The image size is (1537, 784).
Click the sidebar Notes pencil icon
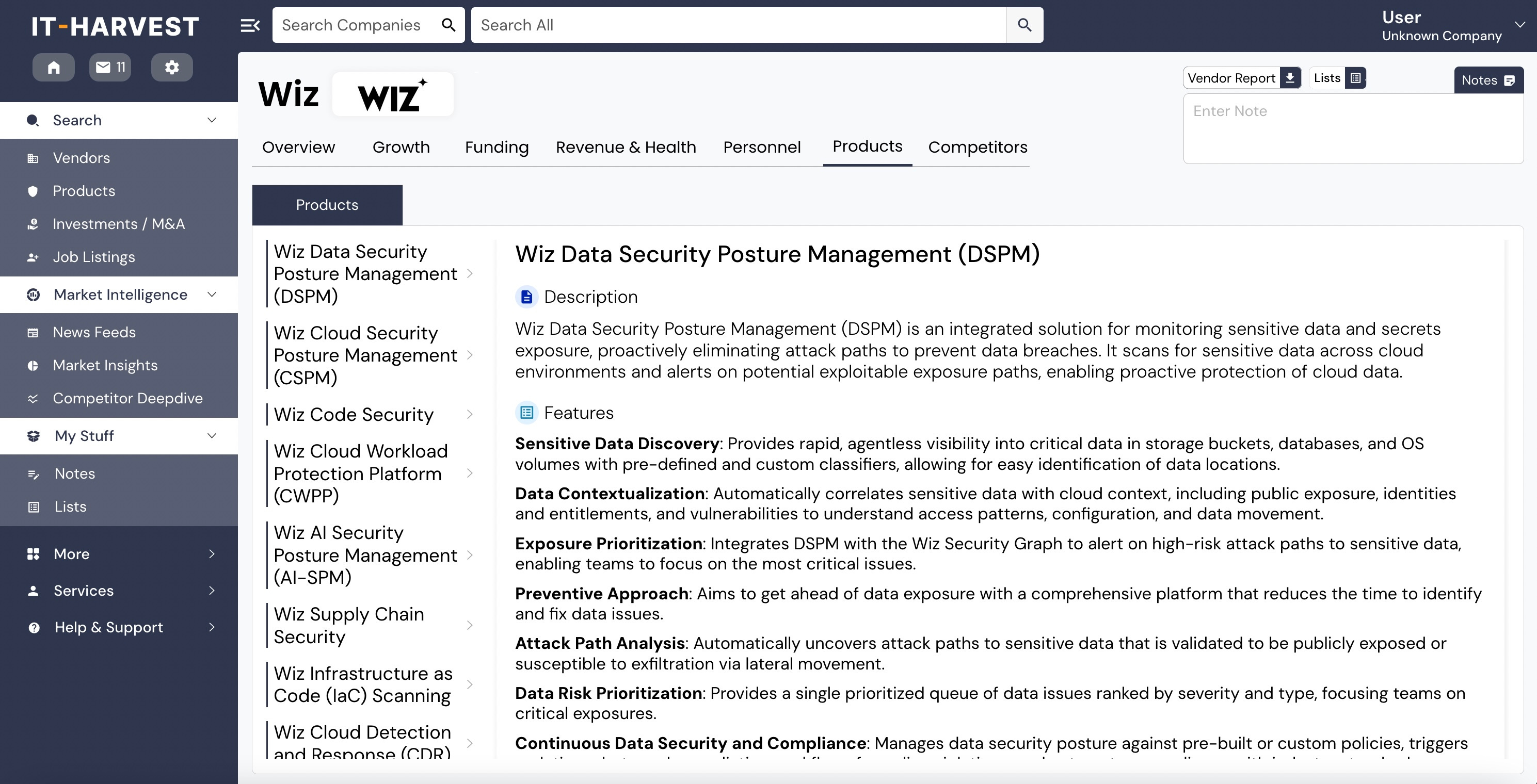click(x=34, y=474)
